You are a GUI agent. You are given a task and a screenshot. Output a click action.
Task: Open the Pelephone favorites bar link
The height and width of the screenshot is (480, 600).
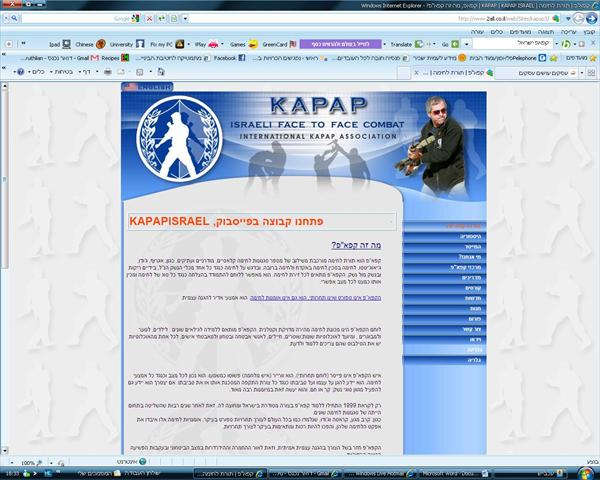508,58
